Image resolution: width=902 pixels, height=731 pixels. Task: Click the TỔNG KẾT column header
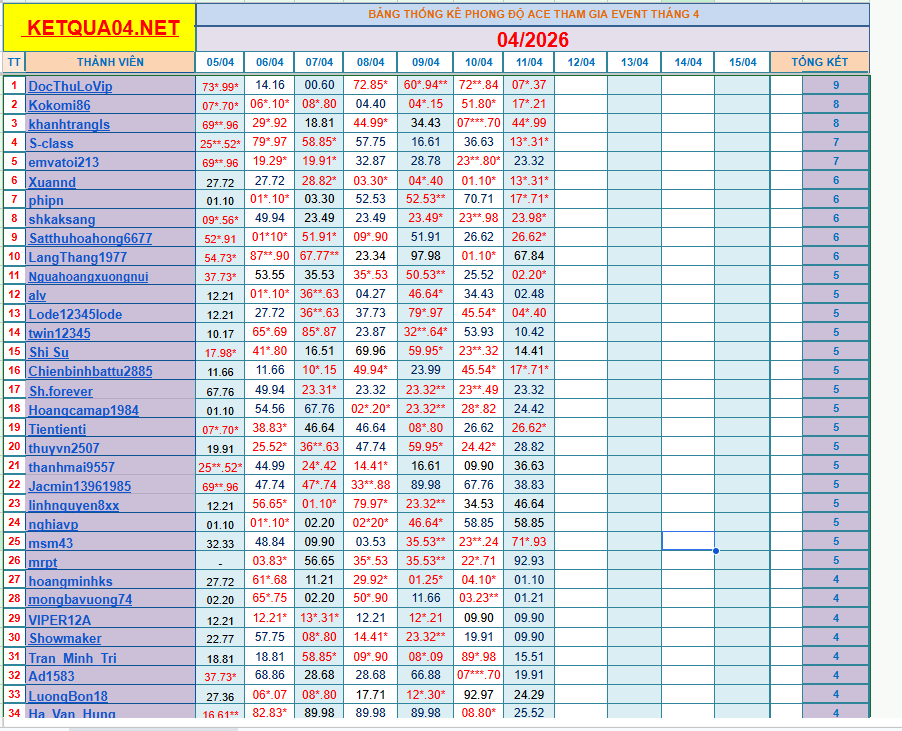point(819,62)
